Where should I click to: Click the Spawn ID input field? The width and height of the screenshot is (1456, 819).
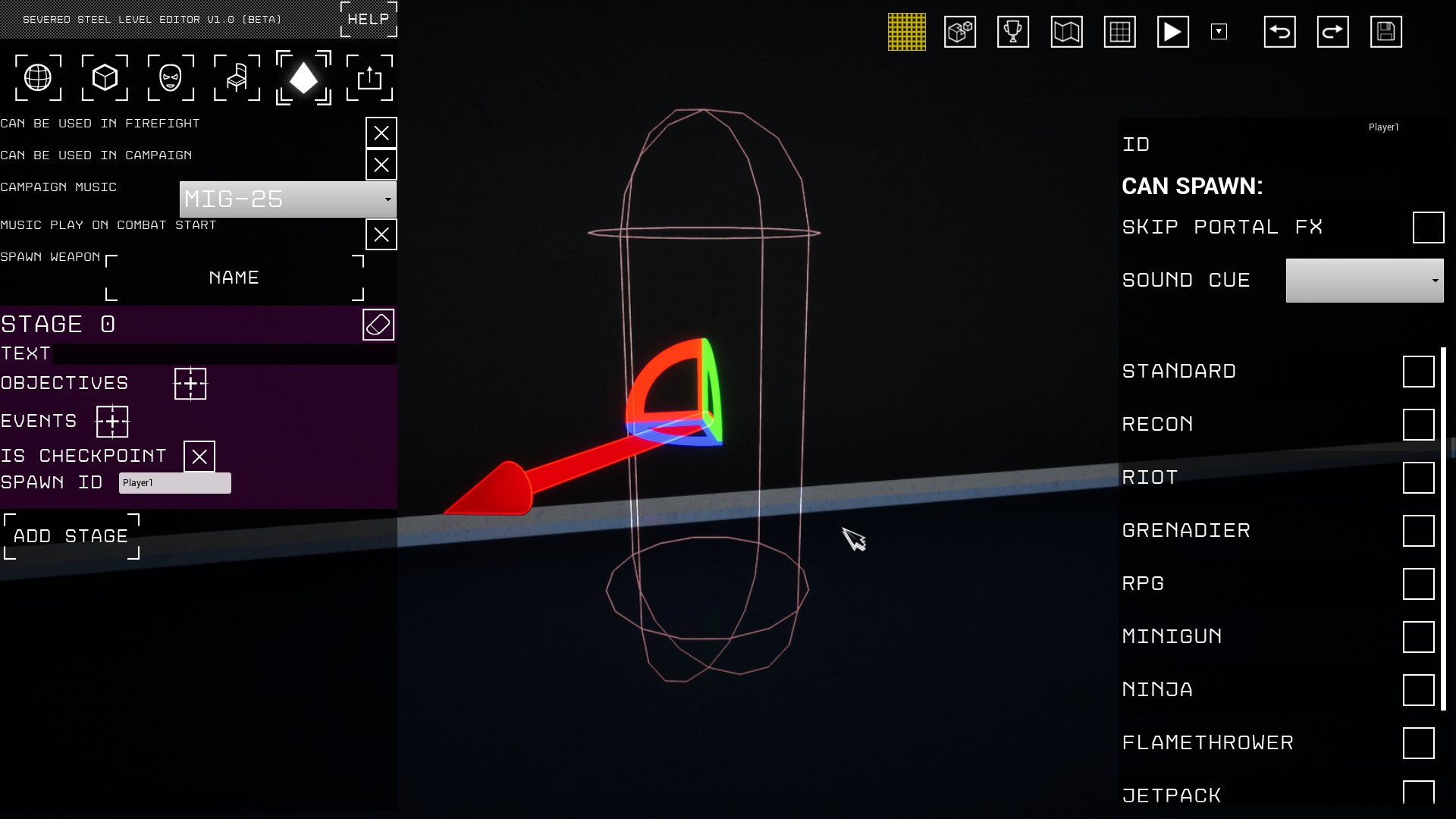click(174, 483)
